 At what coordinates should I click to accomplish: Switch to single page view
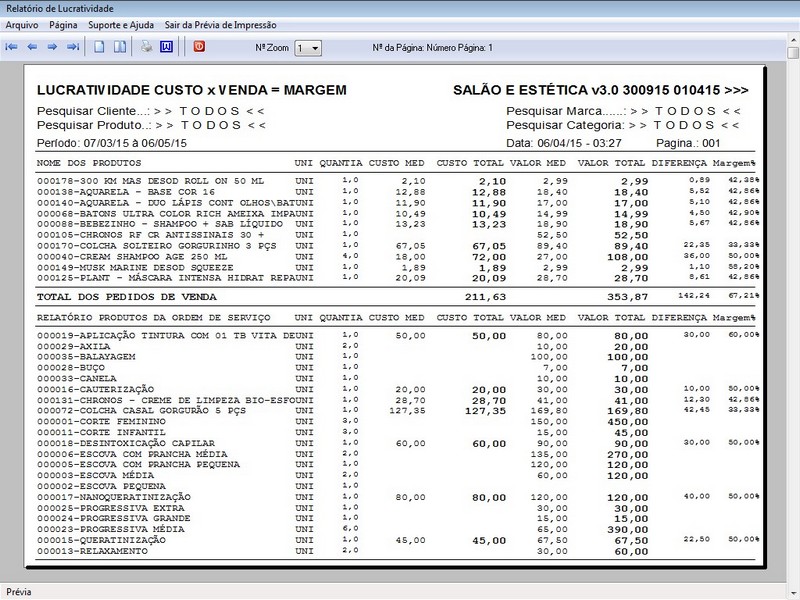pos(99,47)
